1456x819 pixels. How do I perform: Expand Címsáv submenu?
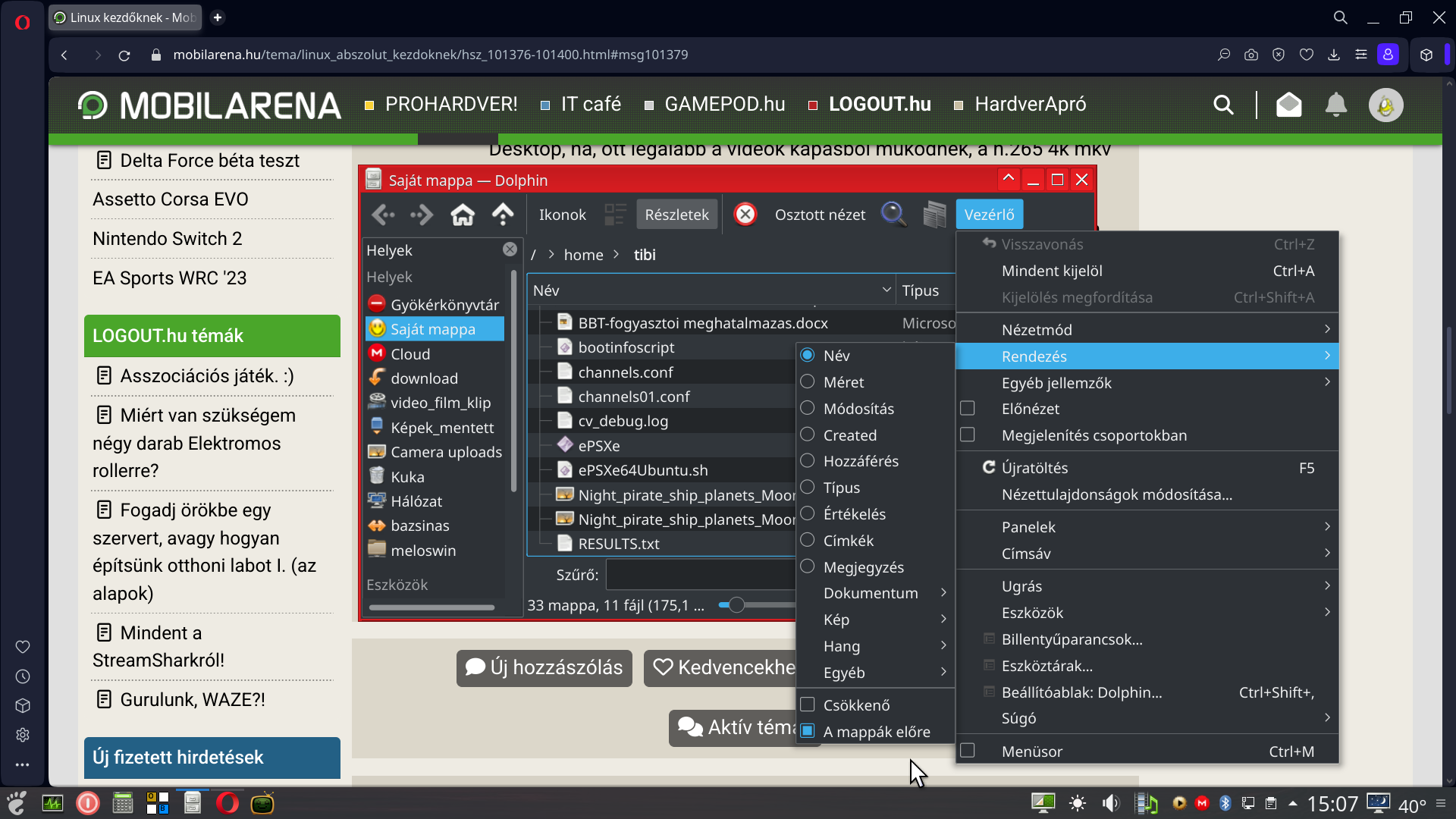pyautogui.click(x=1147, y=554)
